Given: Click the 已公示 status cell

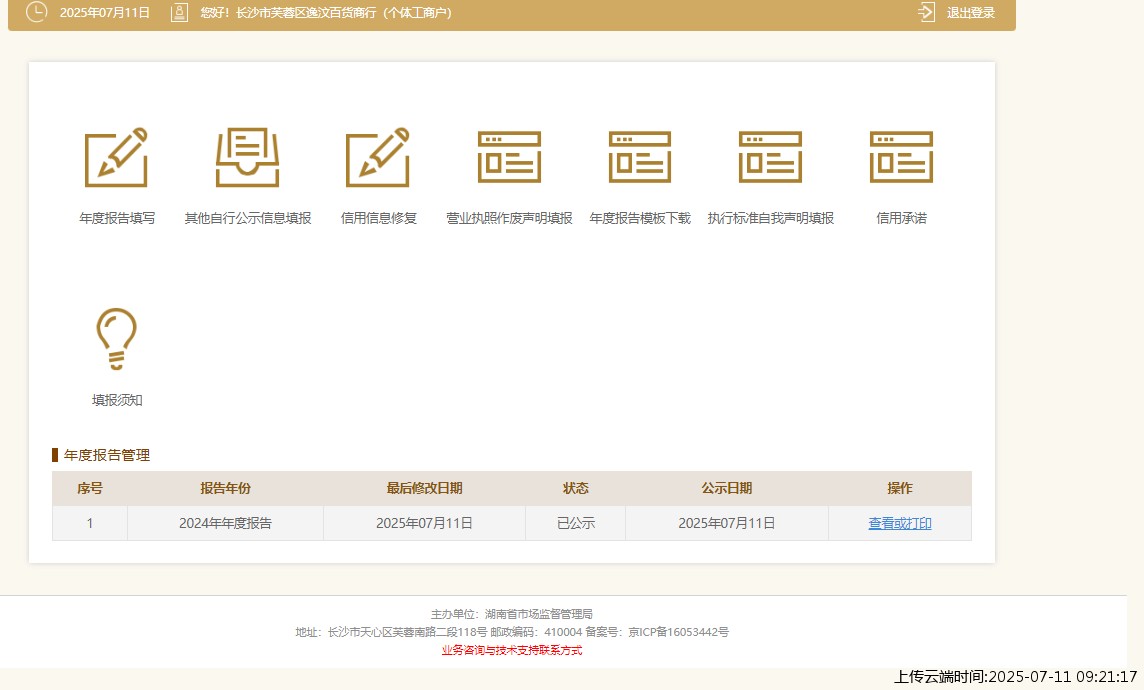Looking at the screenshot, I should [x=576, y=523].
